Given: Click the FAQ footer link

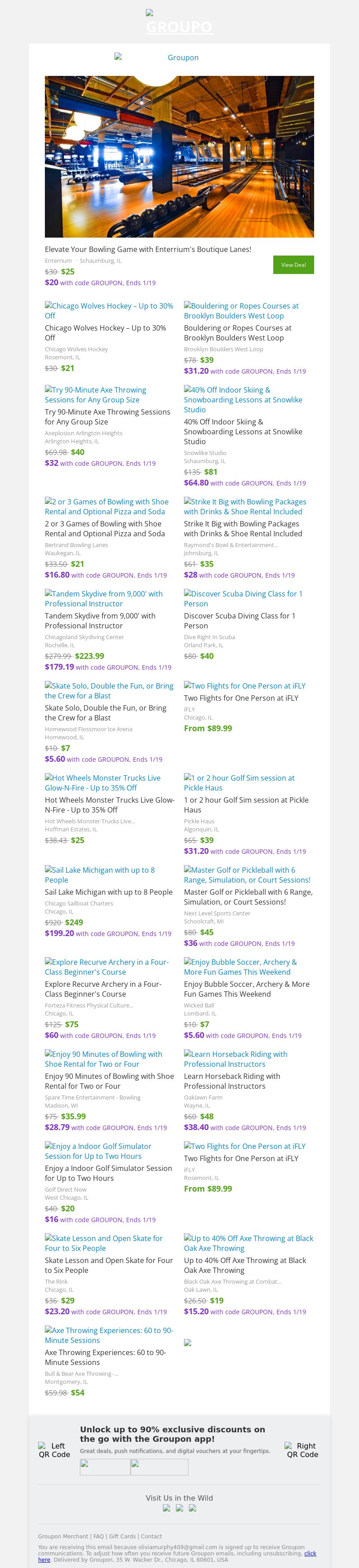Looking at the screenshot, I should click(x=99, y=1537).
